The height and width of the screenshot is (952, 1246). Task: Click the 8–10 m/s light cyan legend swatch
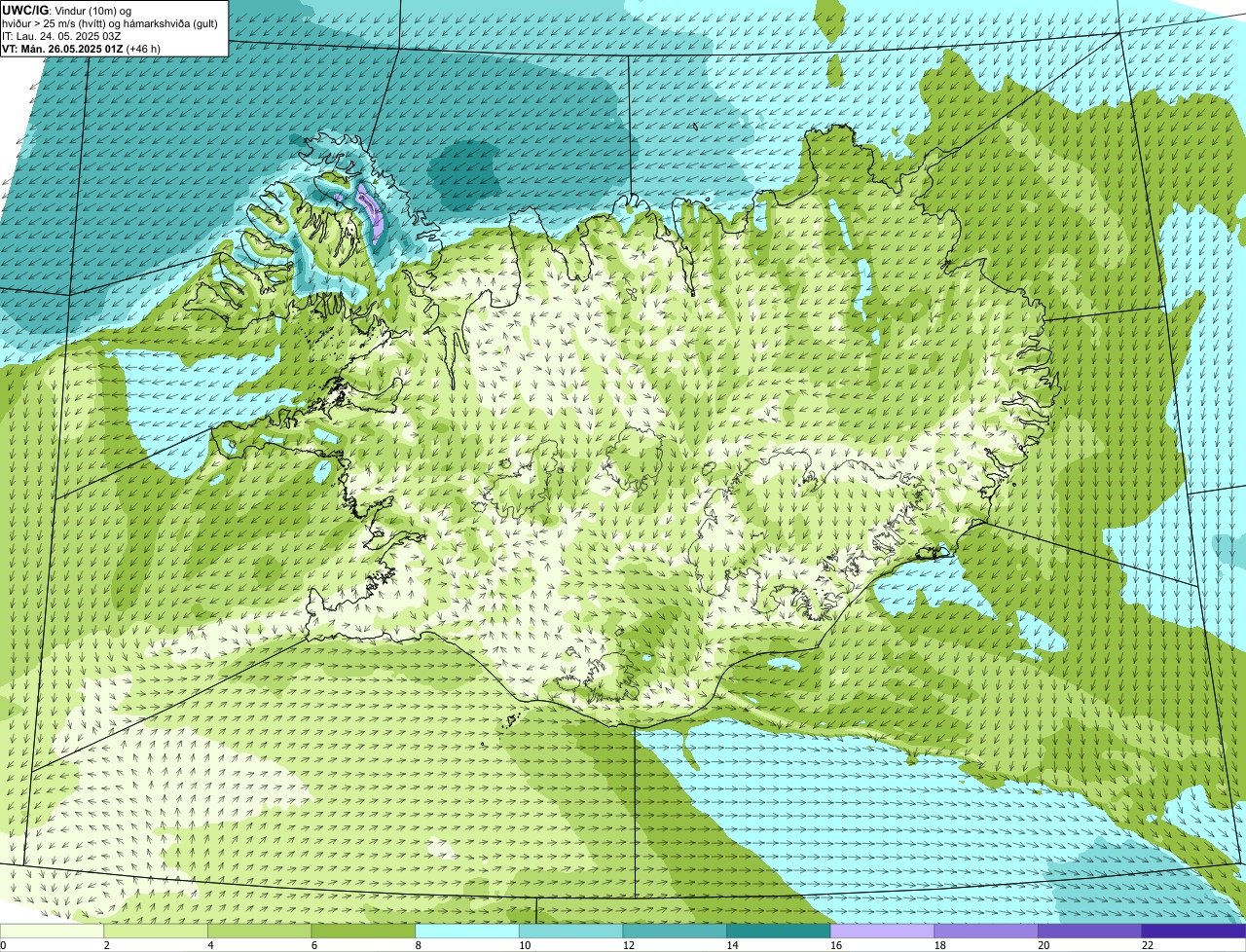pos(467,931)
